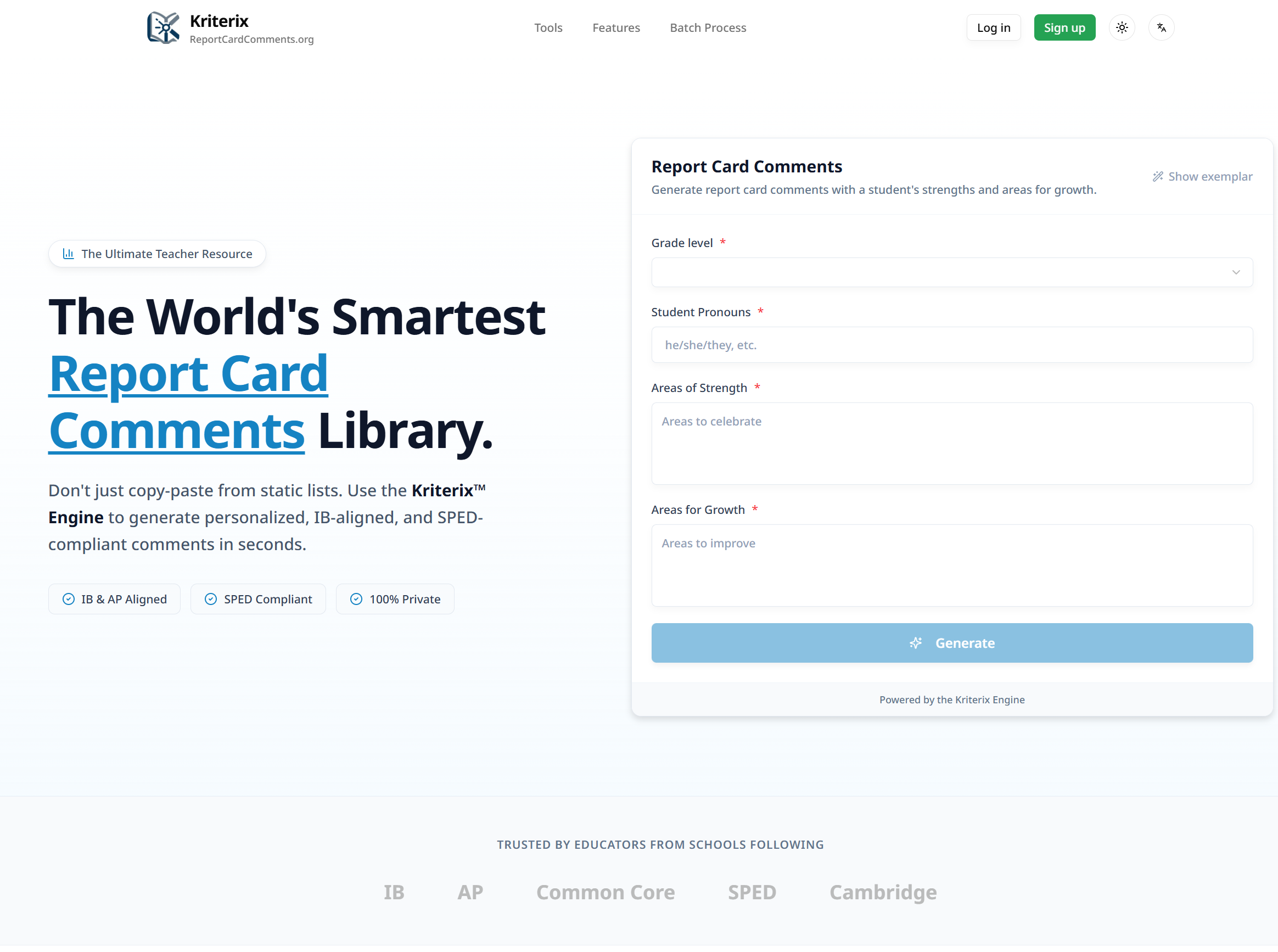The width and height of the screenshot is (1278, 952).
Task: Select Batch Process in the navigation
Action: [x=708, y=27]
